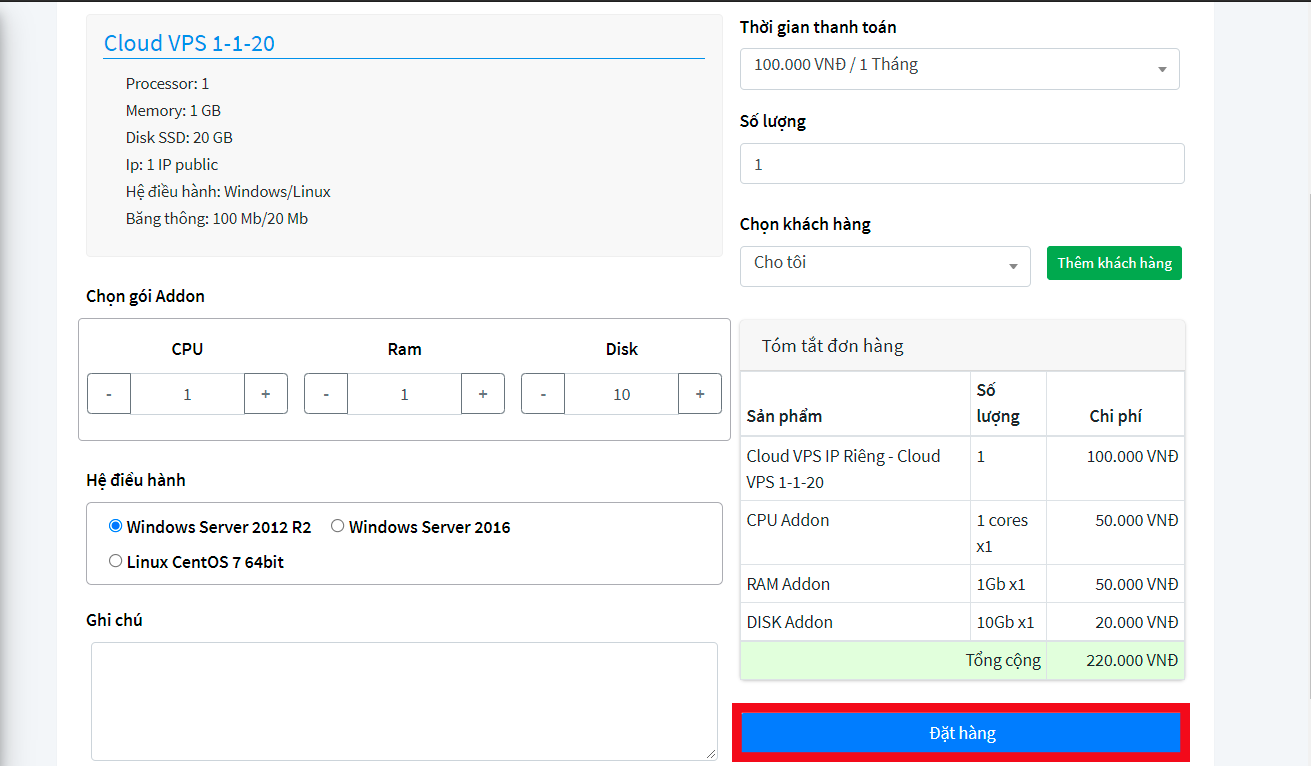Click the Disk addon value field

pos(621,394)
